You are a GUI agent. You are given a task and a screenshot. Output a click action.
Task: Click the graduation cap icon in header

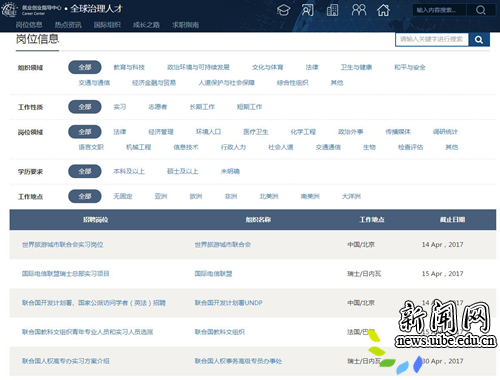[283, 10]
